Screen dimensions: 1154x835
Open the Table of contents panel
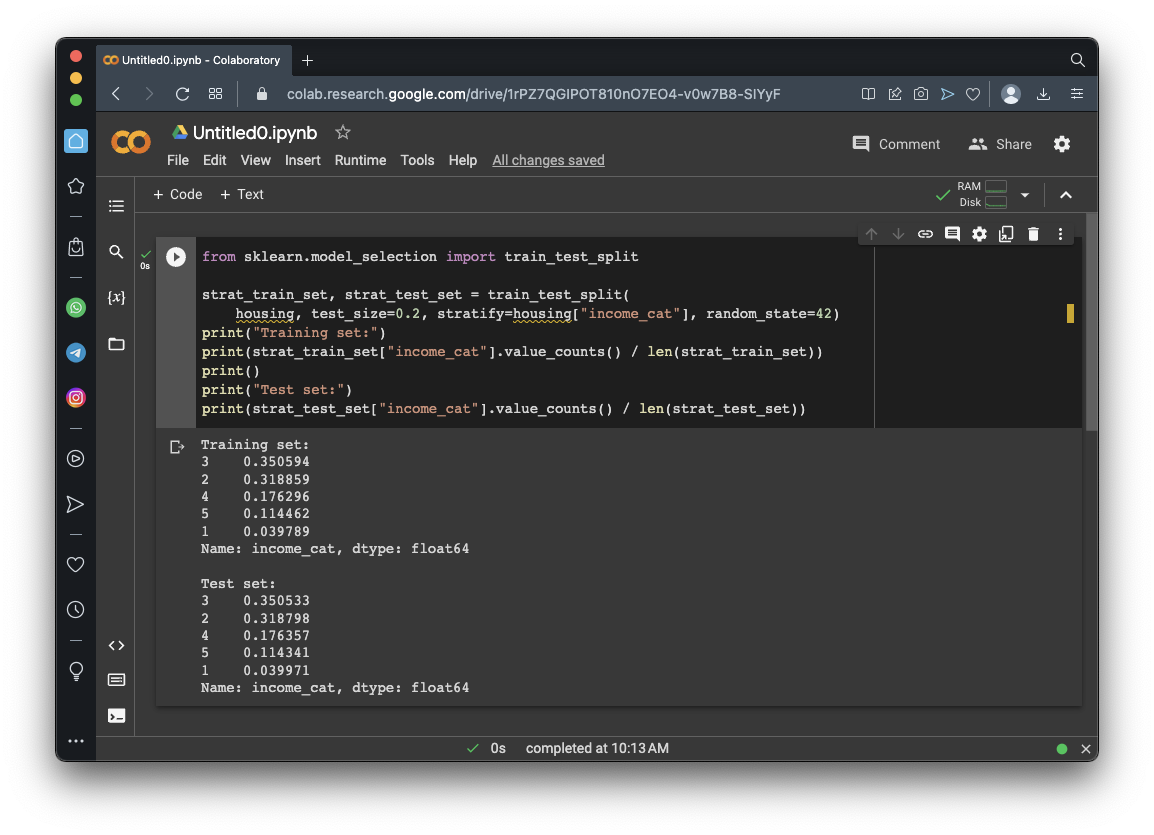[x=117, y=206]
